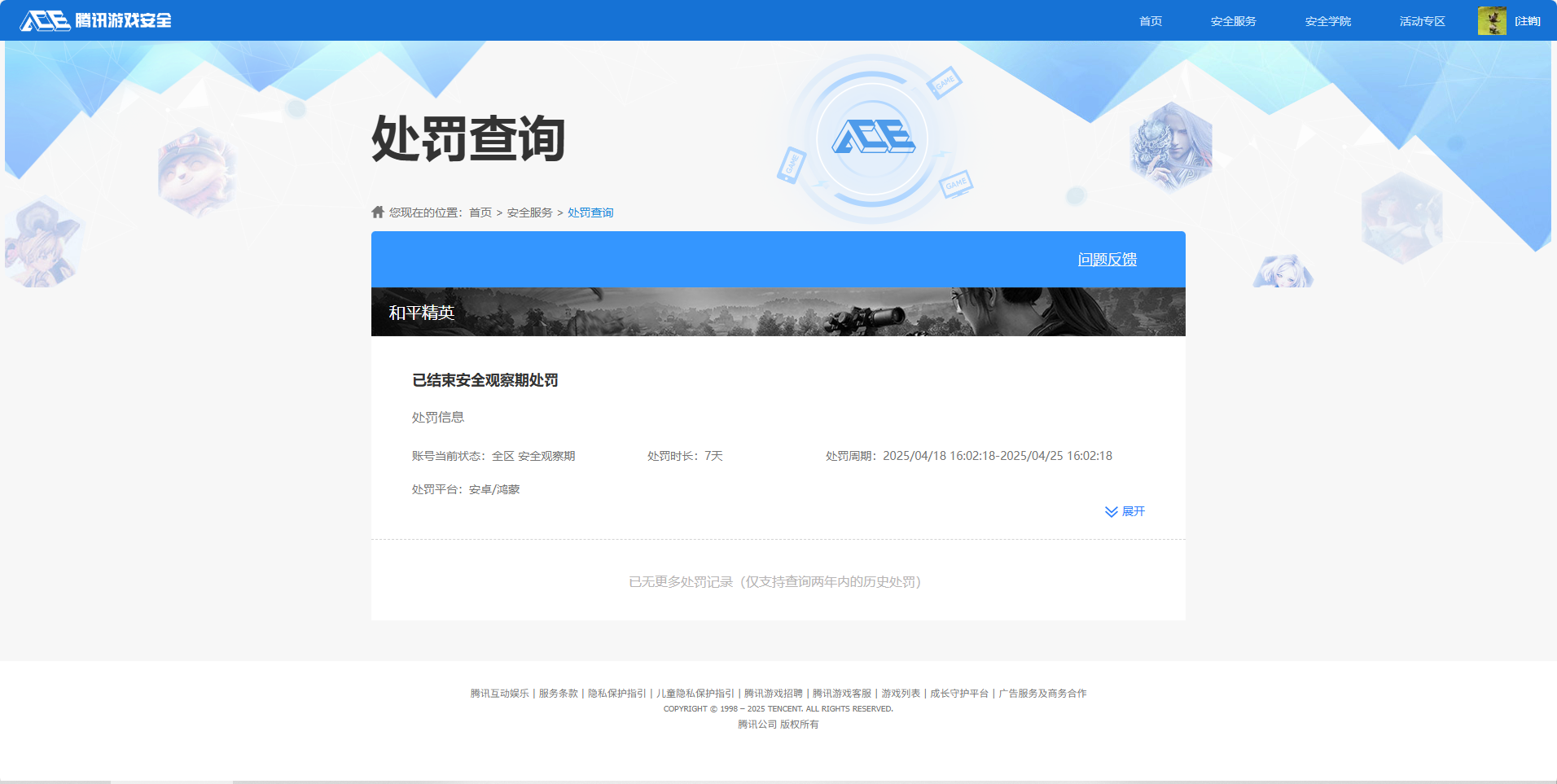Click the double-chevron expand icon beside 展开
The width and height of the screenshot is (1557, 784).
coord(1109,511)
